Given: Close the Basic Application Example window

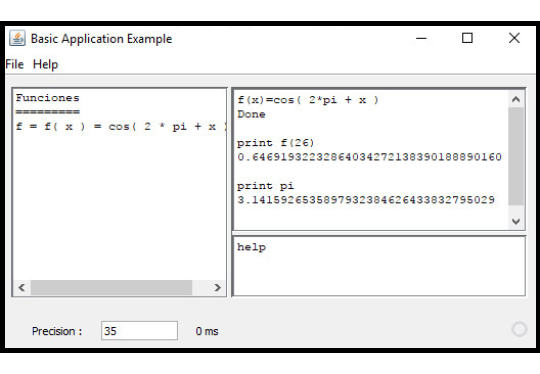Looking at the screenshot, I should point(514,38).
